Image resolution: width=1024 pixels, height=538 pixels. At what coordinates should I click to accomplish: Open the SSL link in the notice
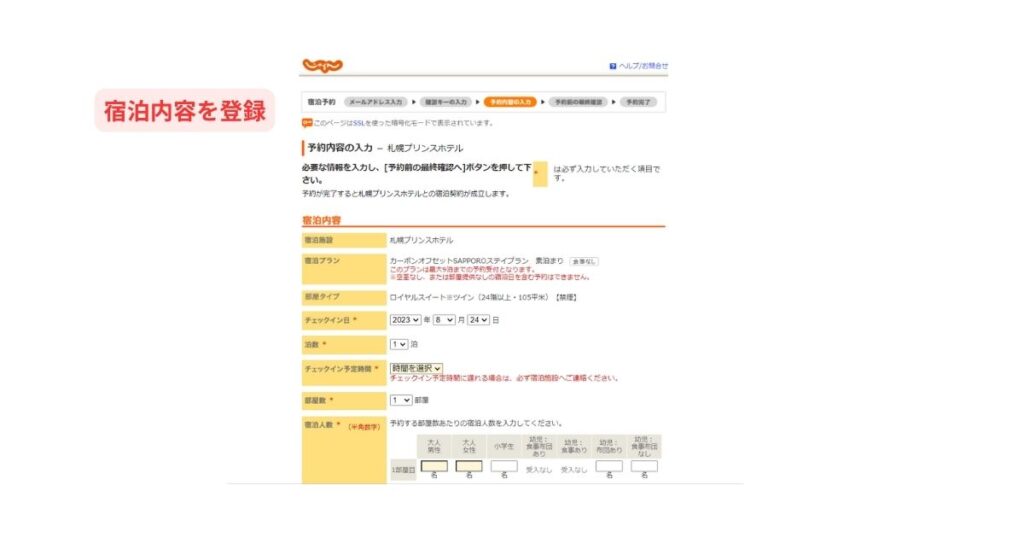pos(359,123)
